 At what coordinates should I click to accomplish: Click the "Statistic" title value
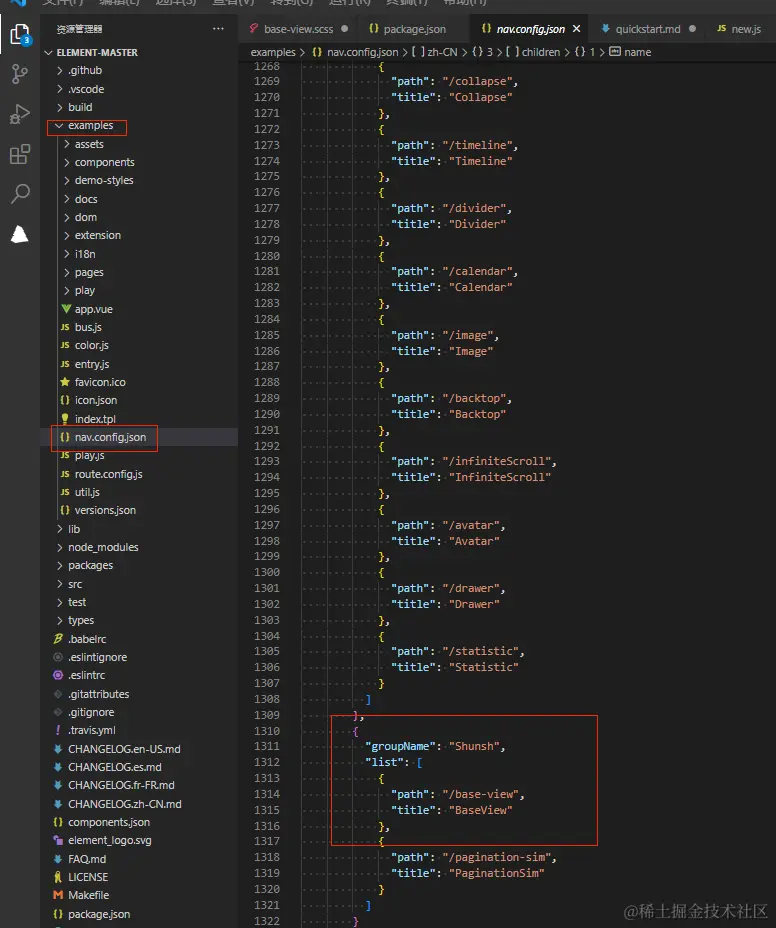point(484,667)
